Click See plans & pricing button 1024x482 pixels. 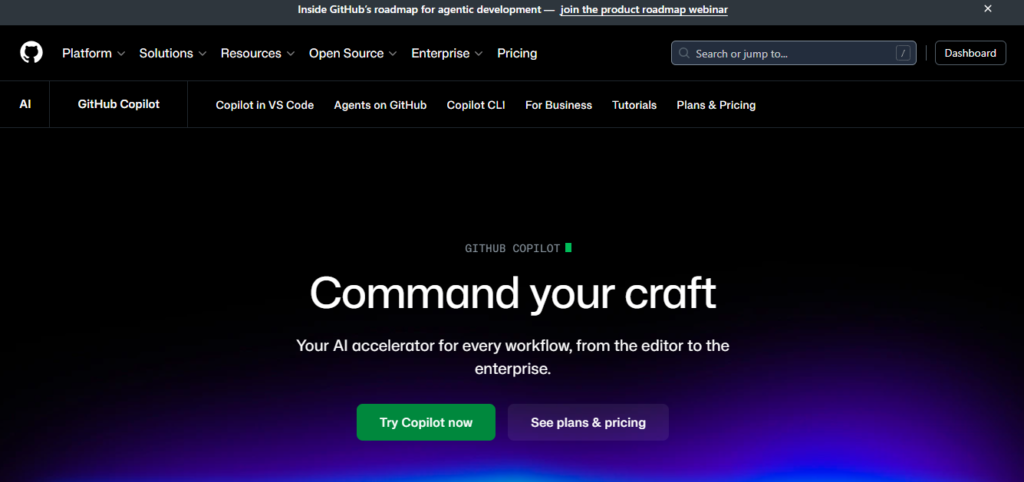point(588,423)
